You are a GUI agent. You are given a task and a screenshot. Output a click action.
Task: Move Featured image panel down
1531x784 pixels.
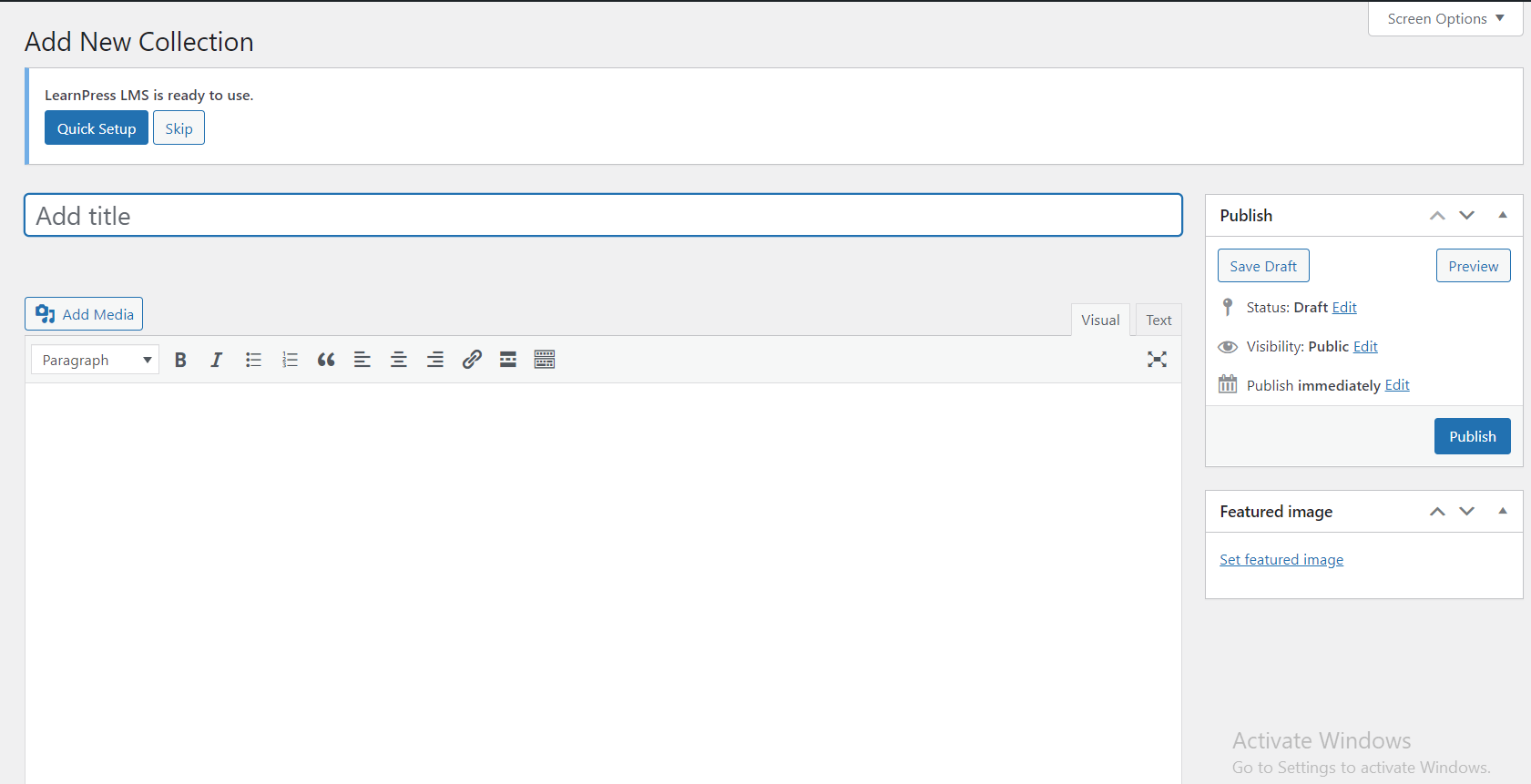coord(1466,511)
